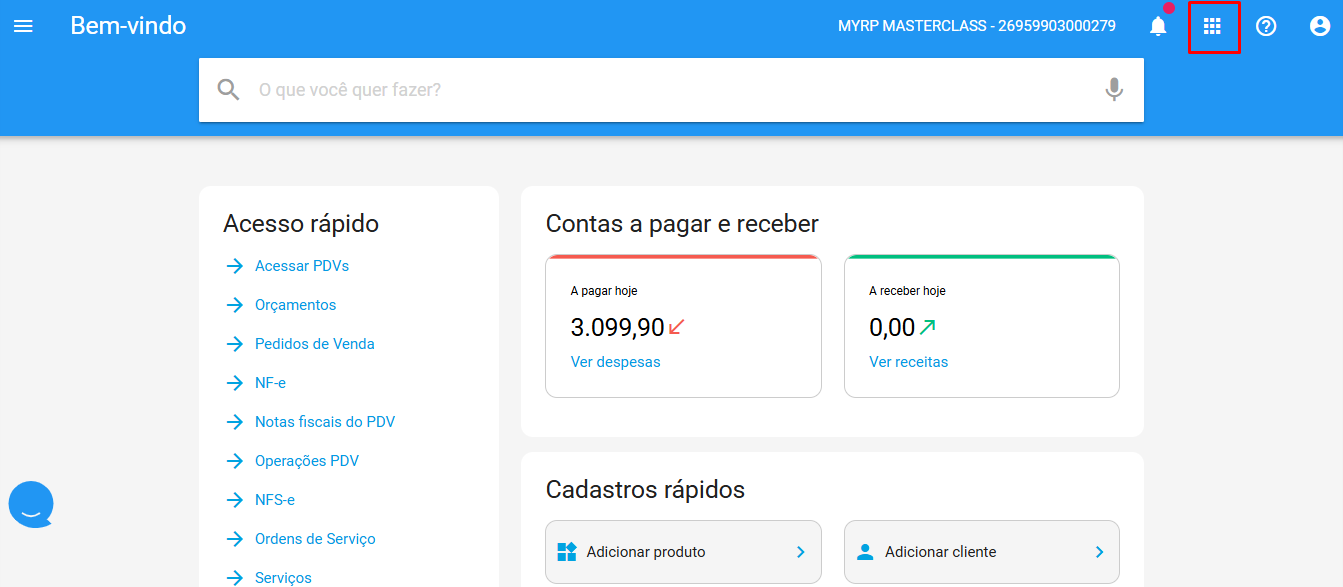Open the notifications bell

coord(1158,26)
